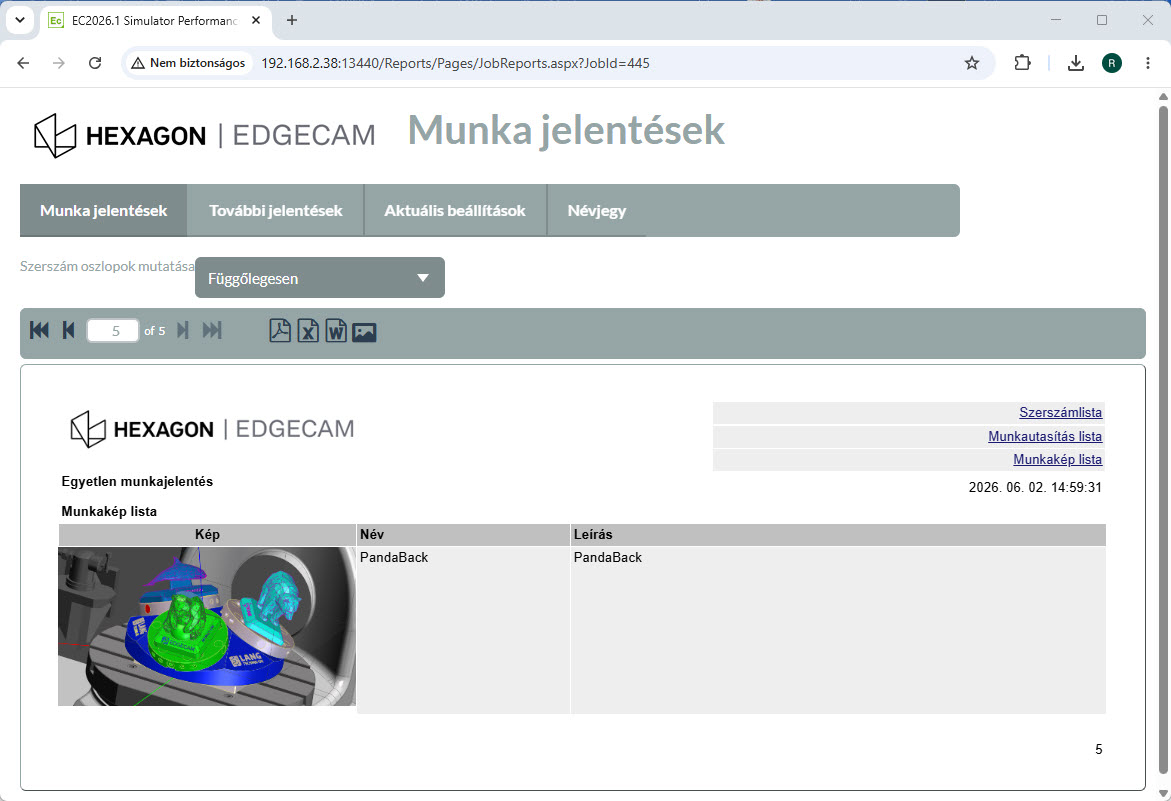Image resolution: width=1171 pixels, height=801 pixels.
Task: Click the browser forward arrow
Action: click(59, 63)
